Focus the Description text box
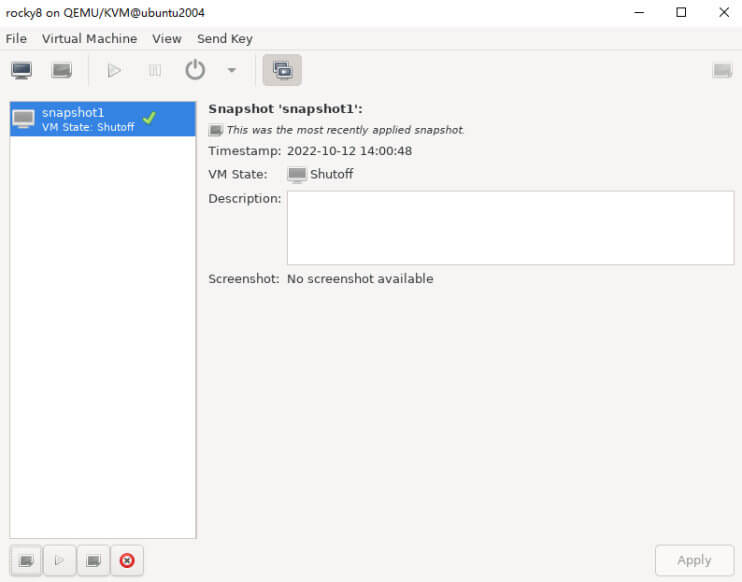742x582 pixels. (511, 228)
